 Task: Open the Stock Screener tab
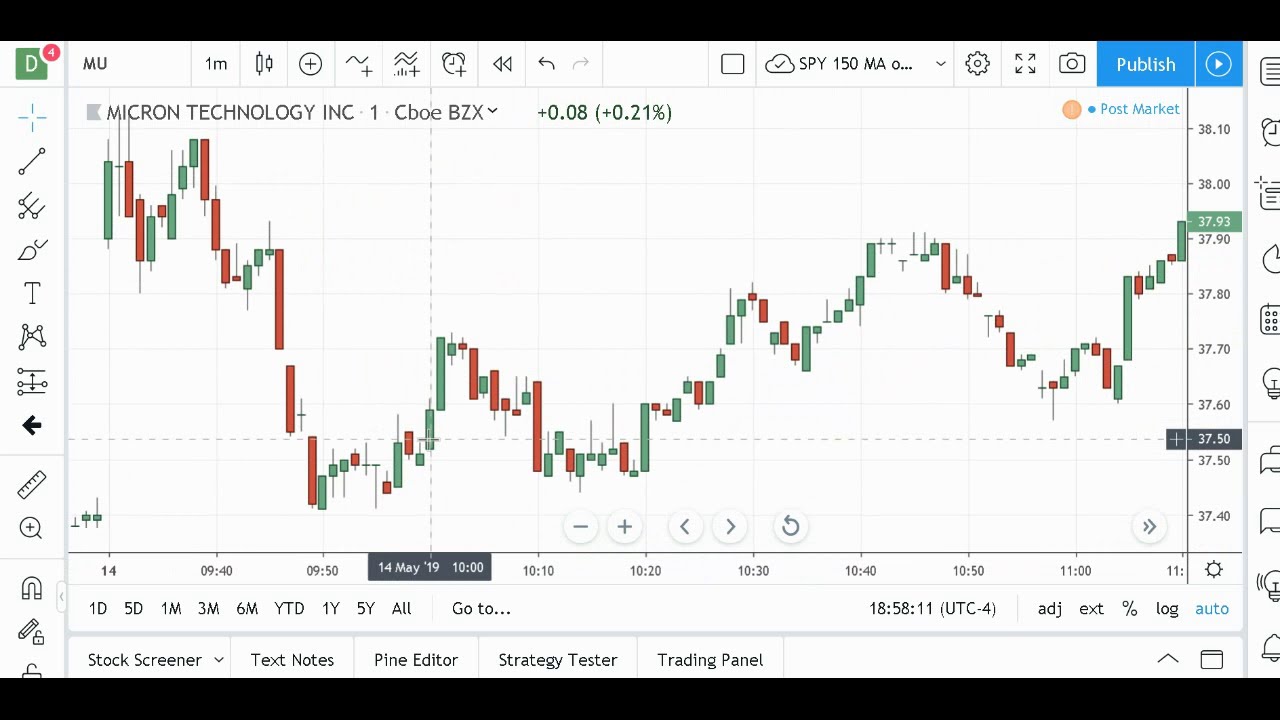coord(144,660)
